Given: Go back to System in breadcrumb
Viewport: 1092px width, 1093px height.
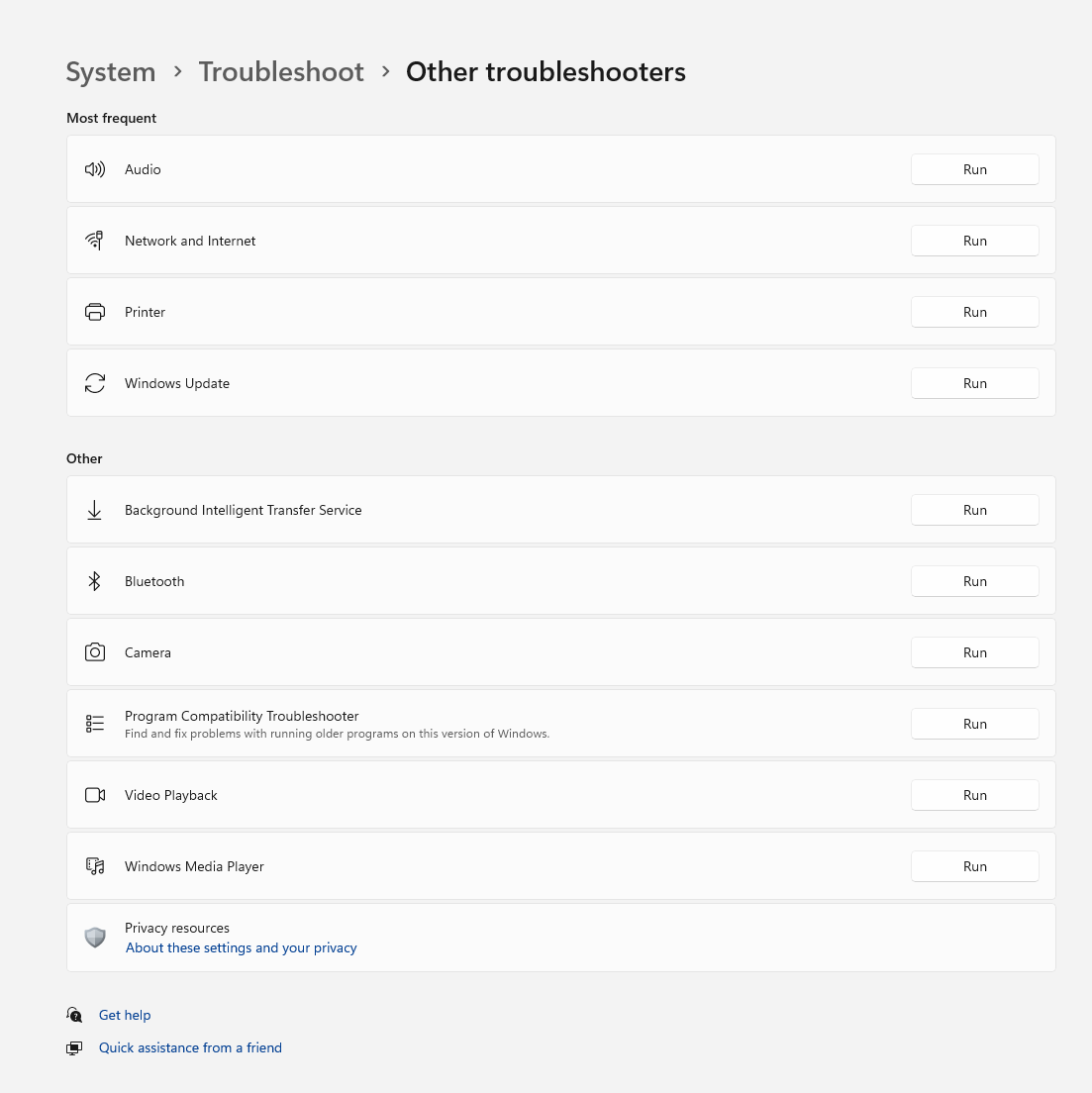Looking at the screenshot, I should (x=111, y=72).
